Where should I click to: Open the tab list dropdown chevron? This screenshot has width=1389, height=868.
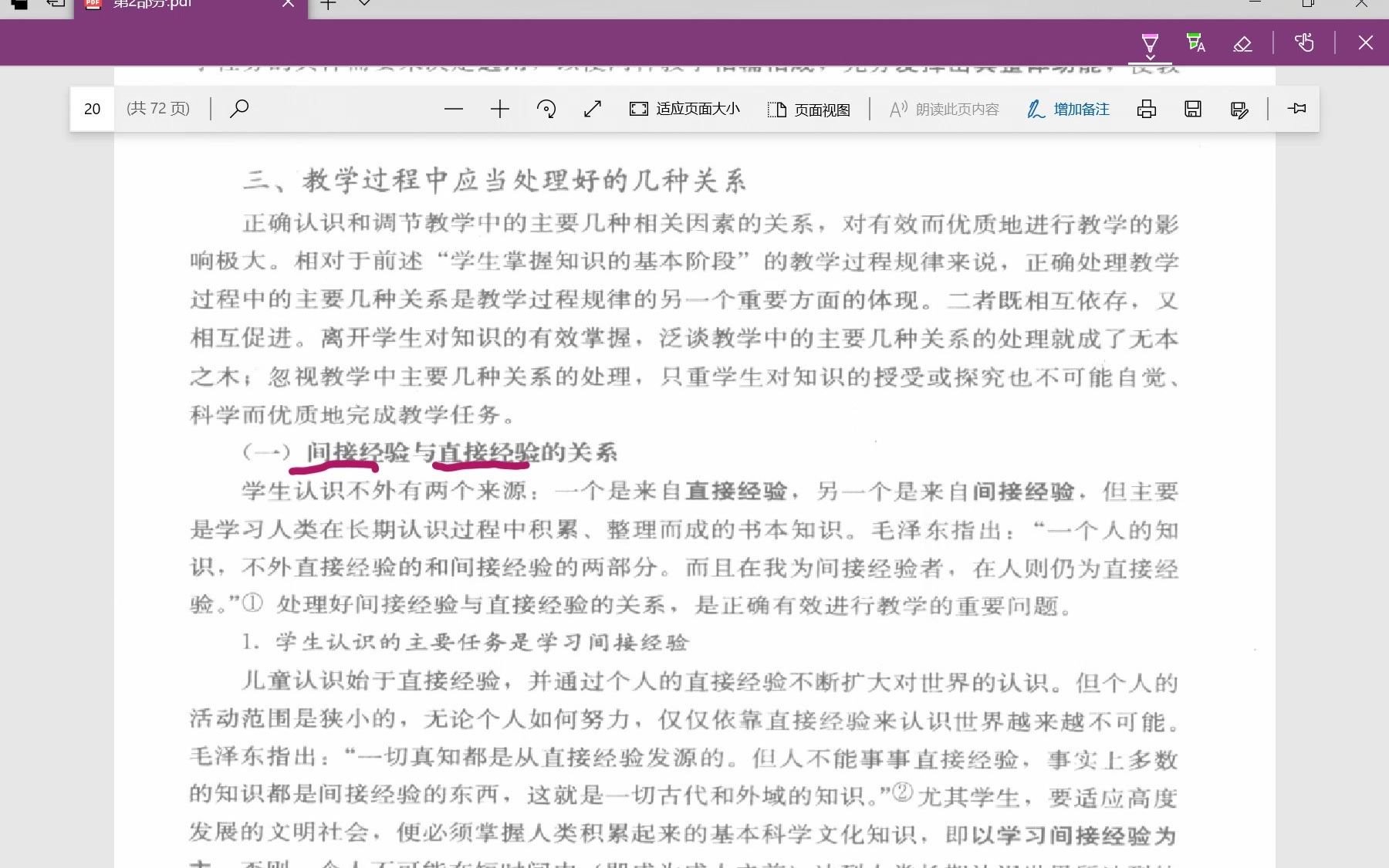pos(365,3)
